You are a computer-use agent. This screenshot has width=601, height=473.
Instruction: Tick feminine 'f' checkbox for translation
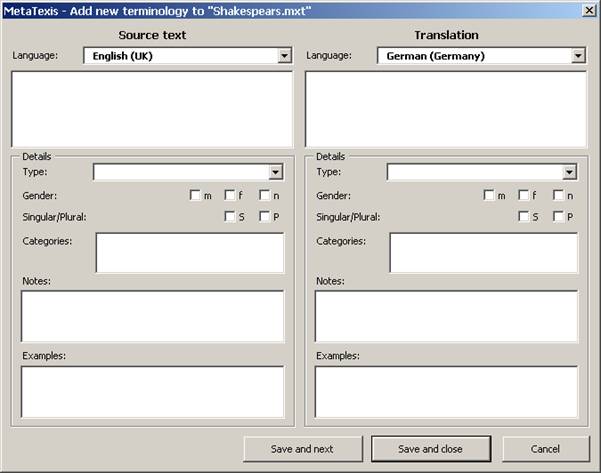pyautogui.click(x=524, y=196)
